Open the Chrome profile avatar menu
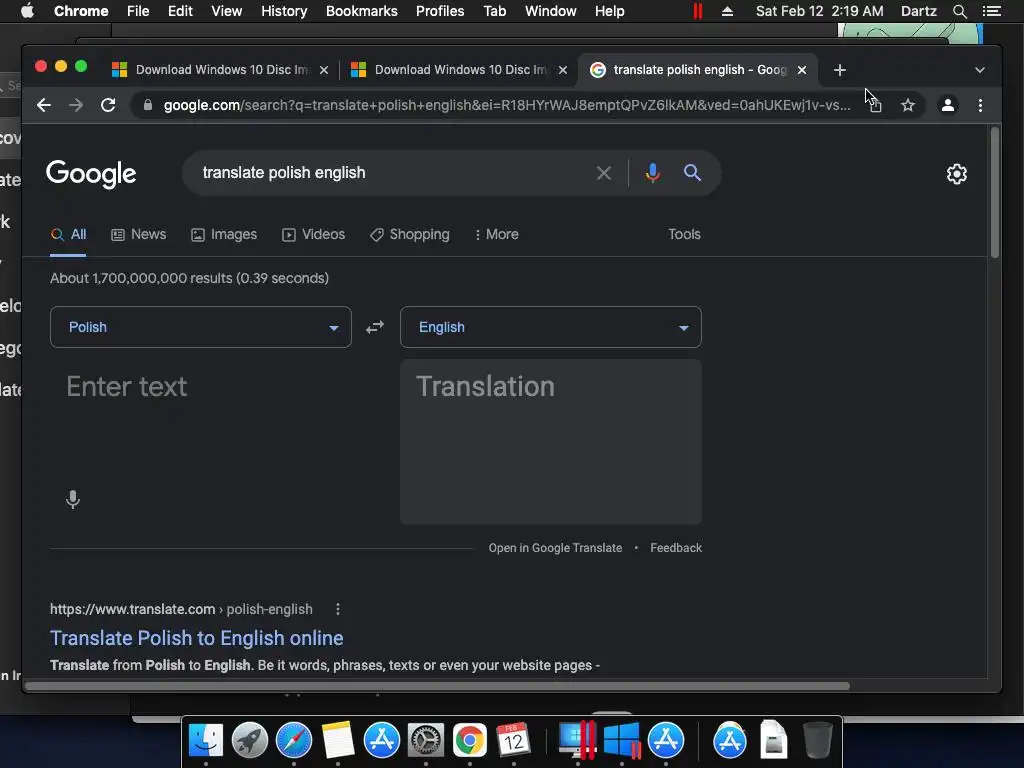 (x=948, y=105)
